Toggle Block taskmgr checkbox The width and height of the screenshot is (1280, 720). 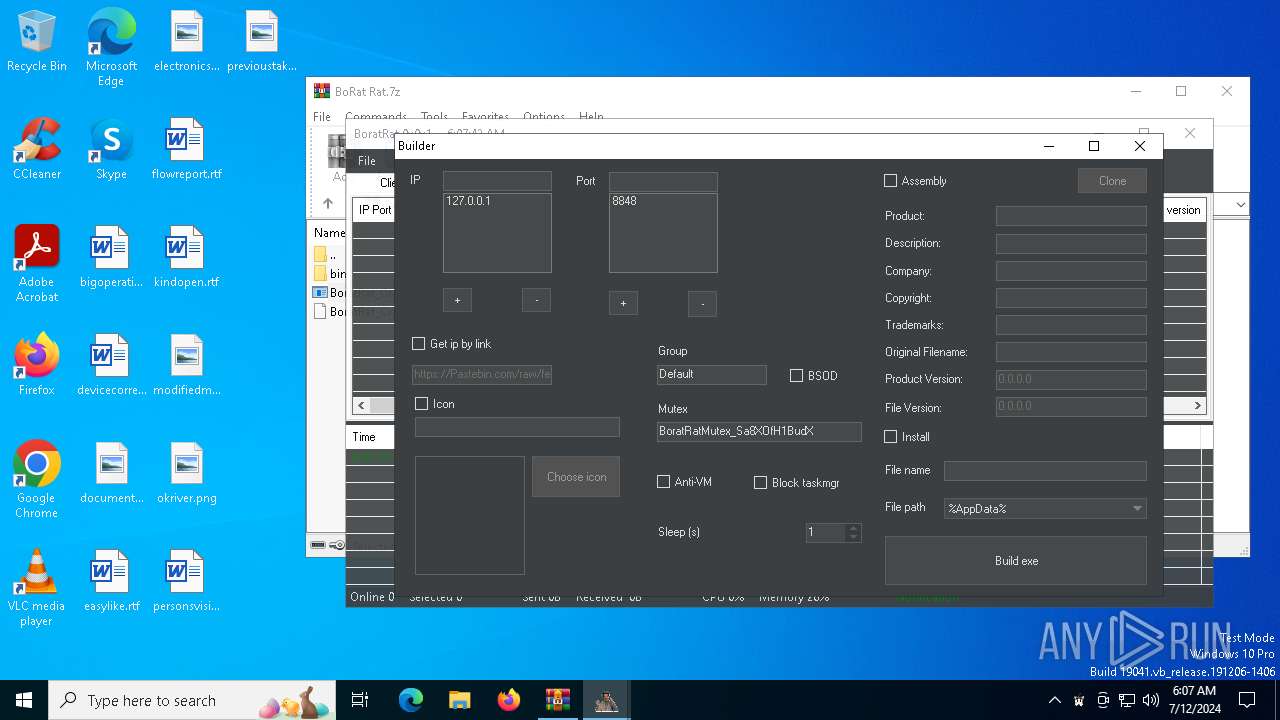[761, 482]
